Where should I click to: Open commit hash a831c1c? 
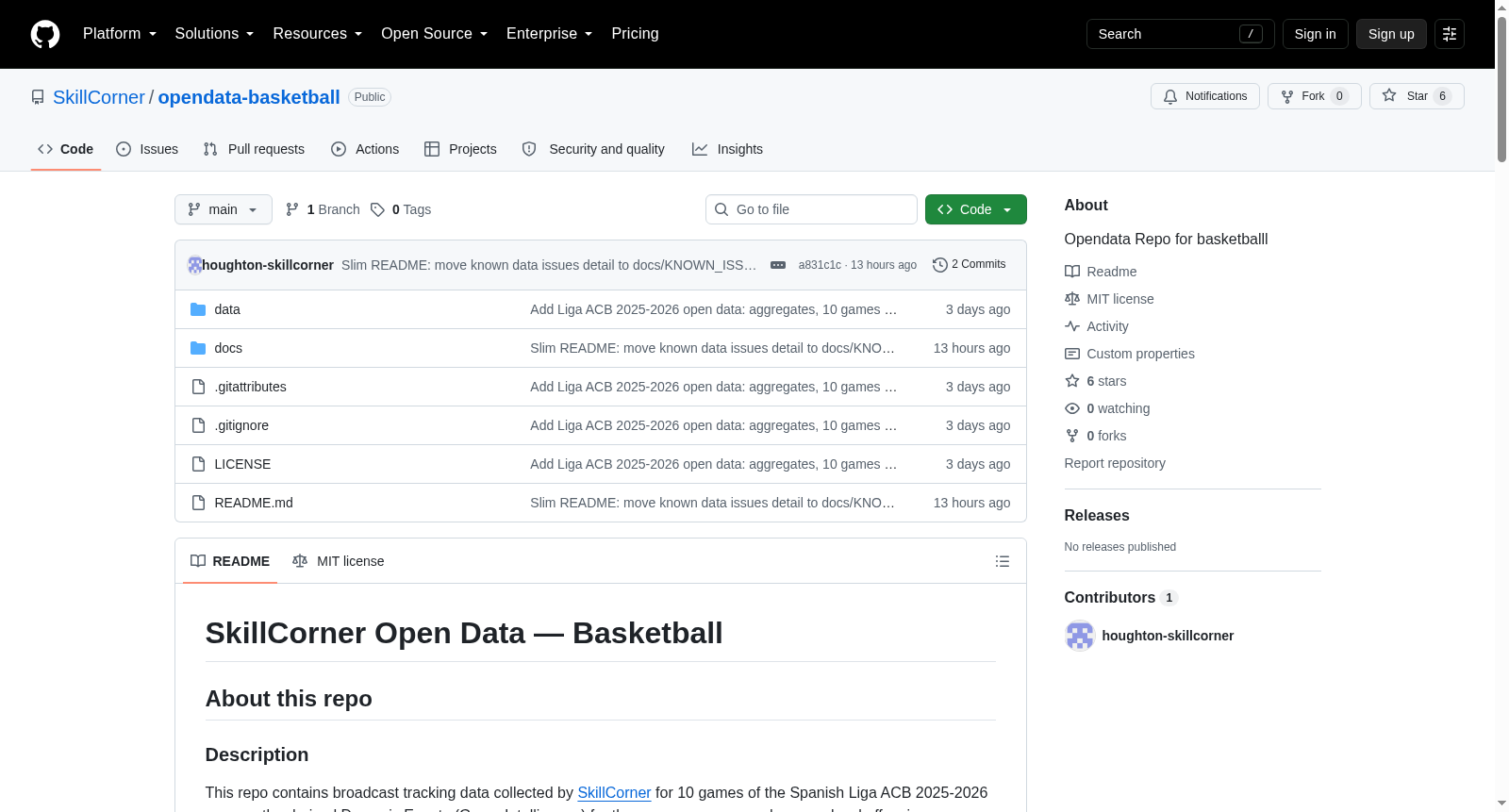[x=820, y=265]
